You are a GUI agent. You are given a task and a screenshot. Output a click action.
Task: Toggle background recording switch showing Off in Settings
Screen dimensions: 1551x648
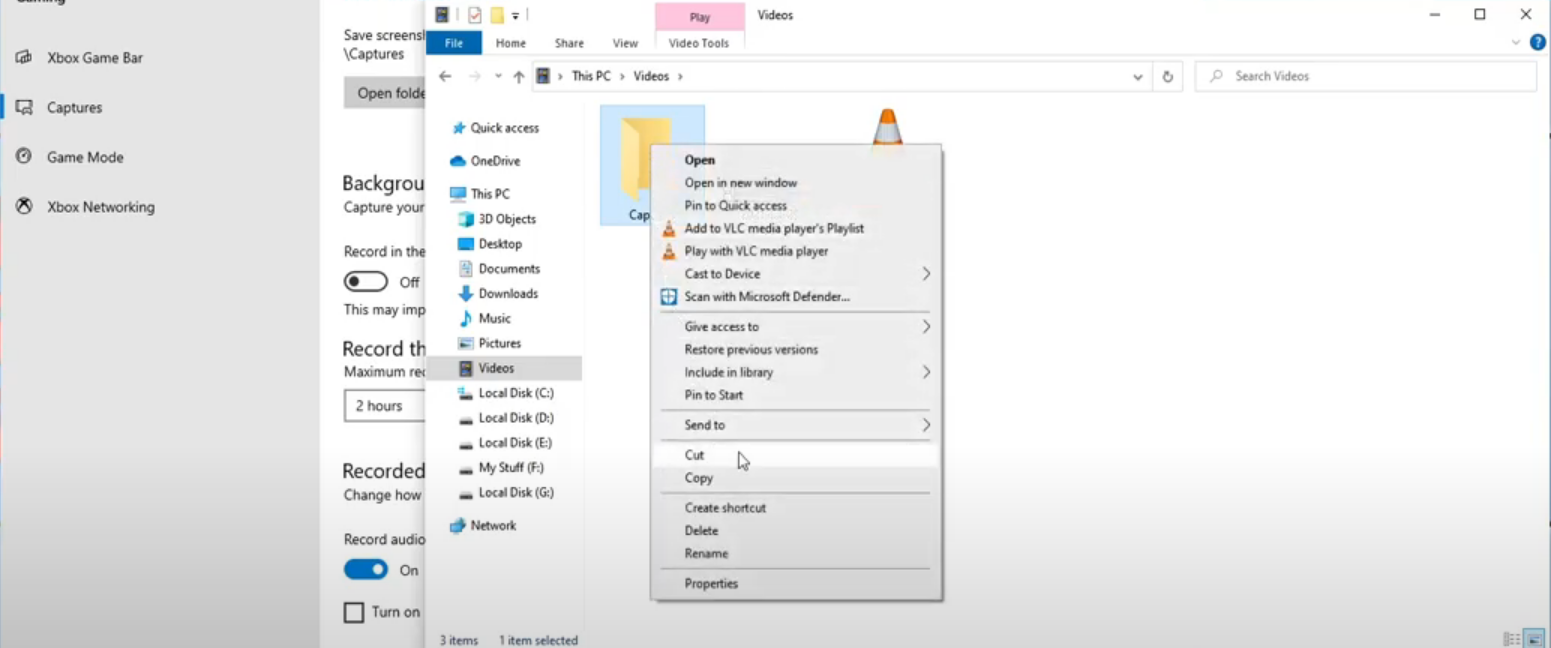coord(366,282)
